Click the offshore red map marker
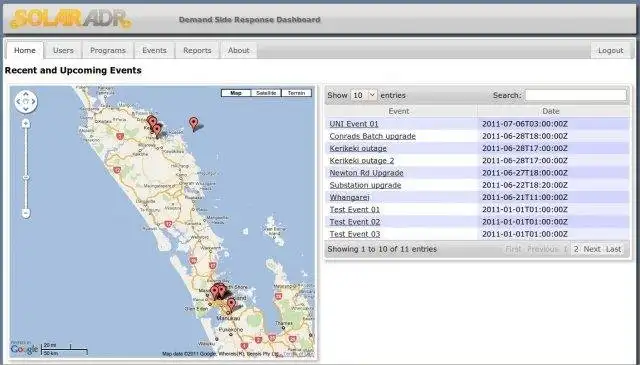Image resolution: width=640 pixels, height=365 pixels. pos(193,123)
